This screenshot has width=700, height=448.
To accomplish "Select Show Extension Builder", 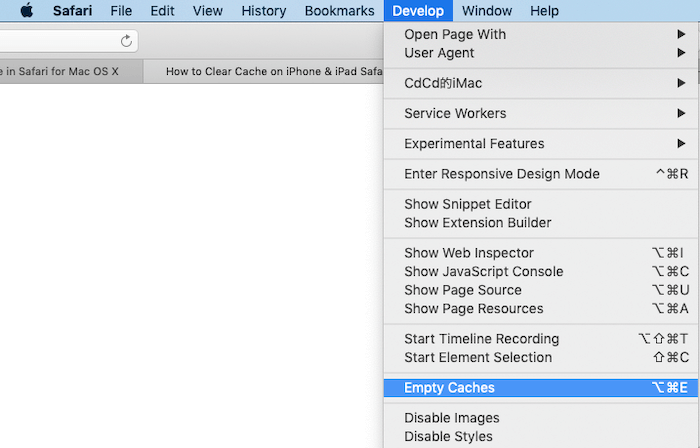I will pyautogui.click(x=541, y=223).
